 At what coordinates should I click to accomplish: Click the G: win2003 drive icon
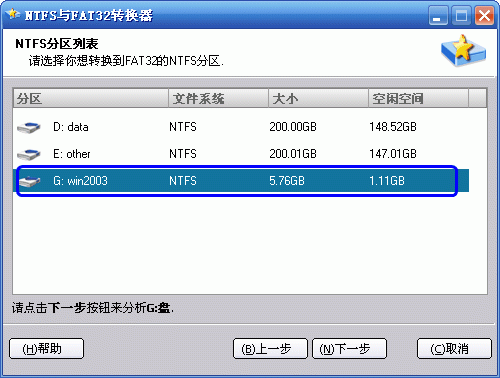point(30,181)
